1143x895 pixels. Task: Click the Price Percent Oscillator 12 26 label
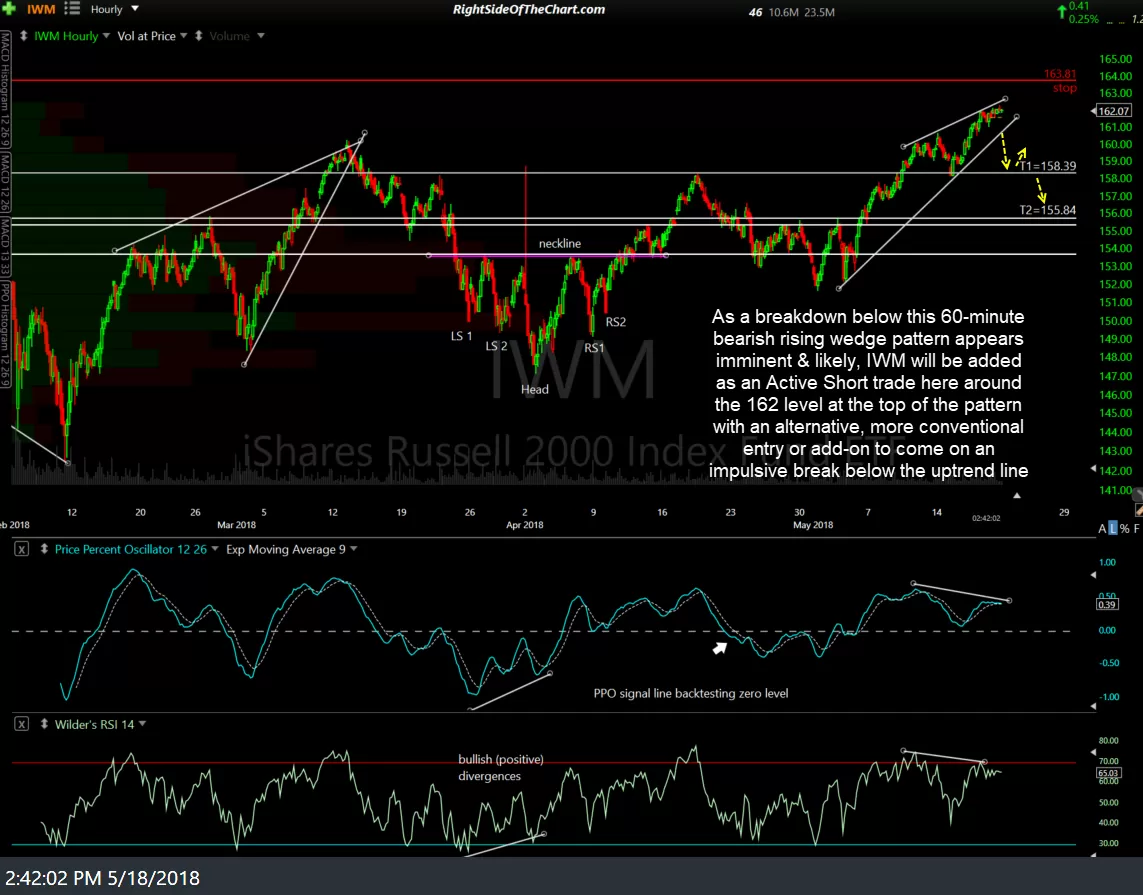[x=130, y=550]
